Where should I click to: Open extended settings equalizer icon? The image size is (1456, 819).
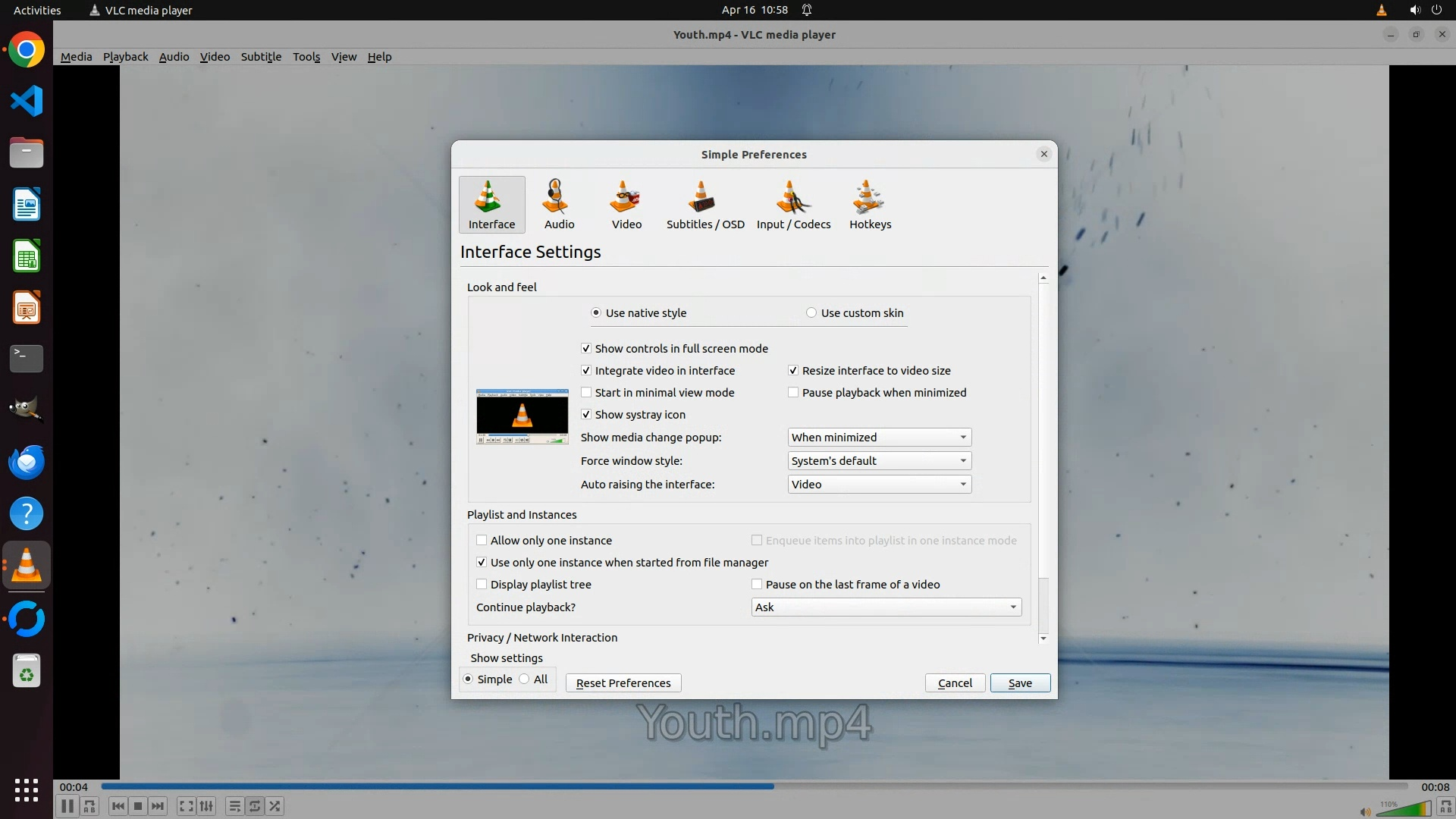tap(206, 806)
